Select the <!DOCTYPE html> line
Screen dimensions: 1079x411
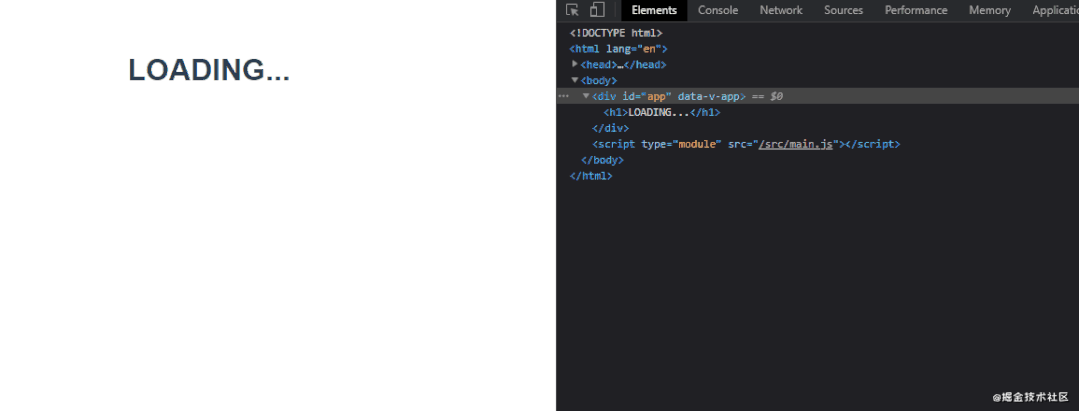tap(616, 33)
